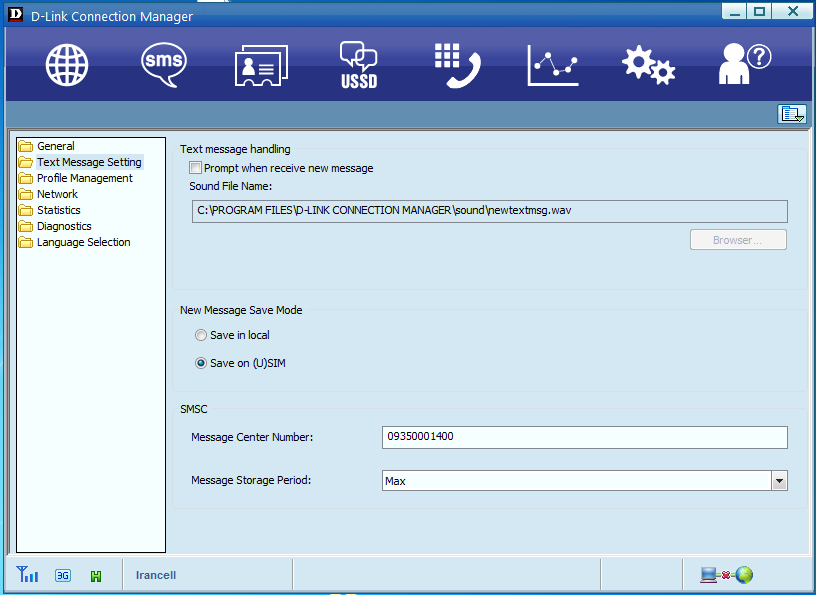
Task: Open the SMS messages icon
Action: [164, 65]
